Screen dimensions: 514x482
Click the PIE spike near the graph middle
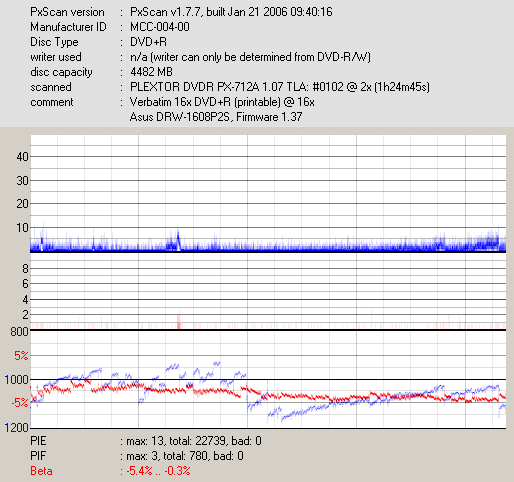click(178, 239)
